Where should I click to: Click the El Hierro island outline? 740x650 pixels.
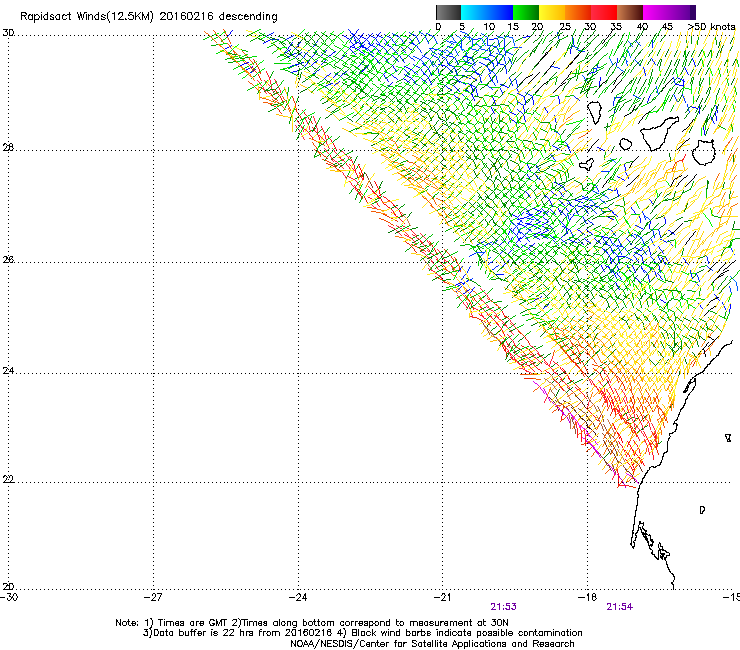pyautogui.click(x=587, y=164)
